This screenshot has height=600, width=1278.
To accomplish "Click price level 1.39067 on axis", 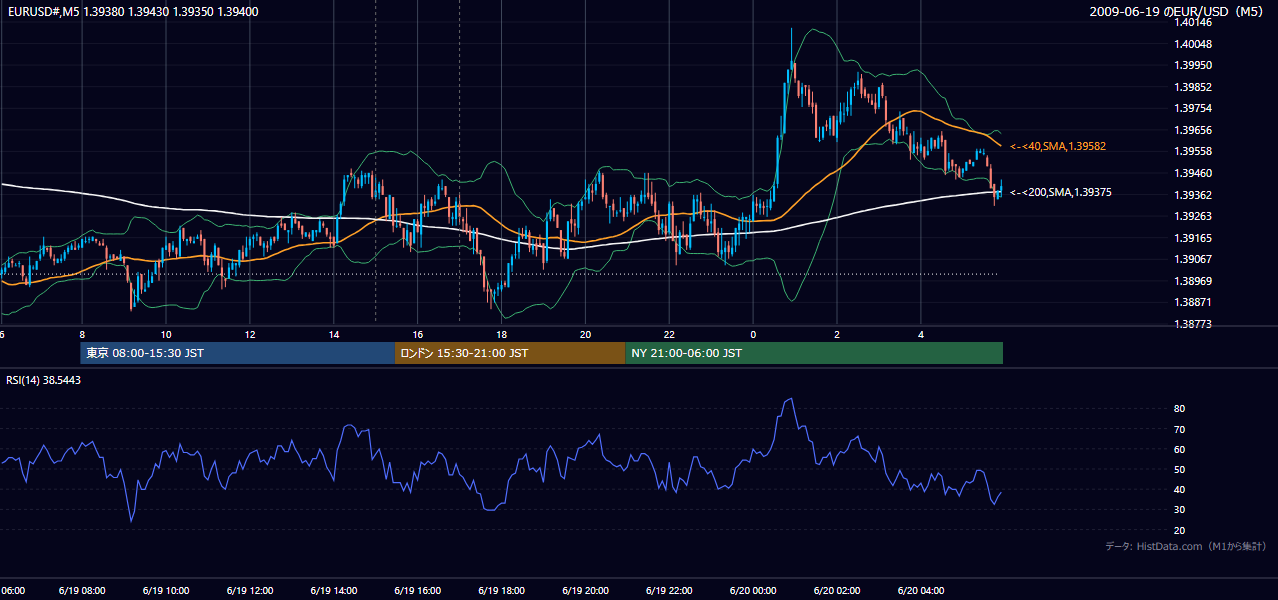I will pos(1194,259).
